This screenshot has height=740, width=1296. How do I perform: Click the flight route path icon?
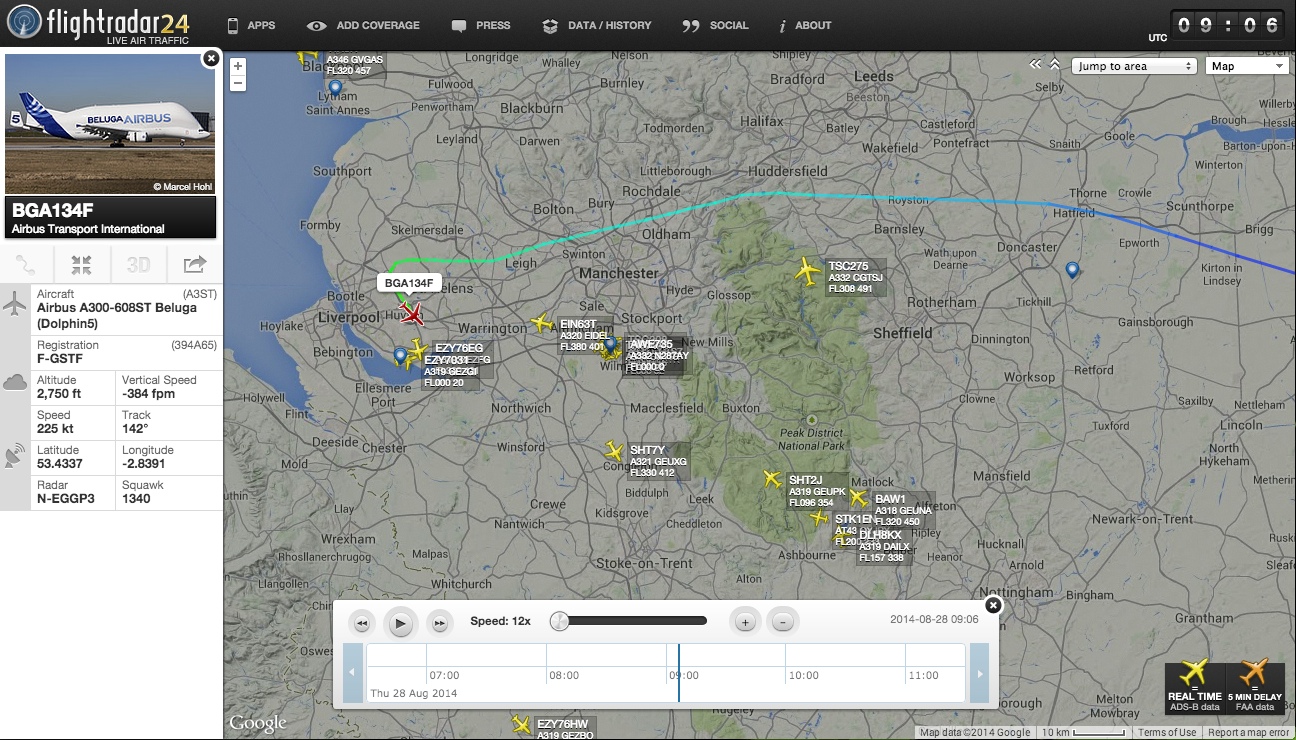click(27, 265)
